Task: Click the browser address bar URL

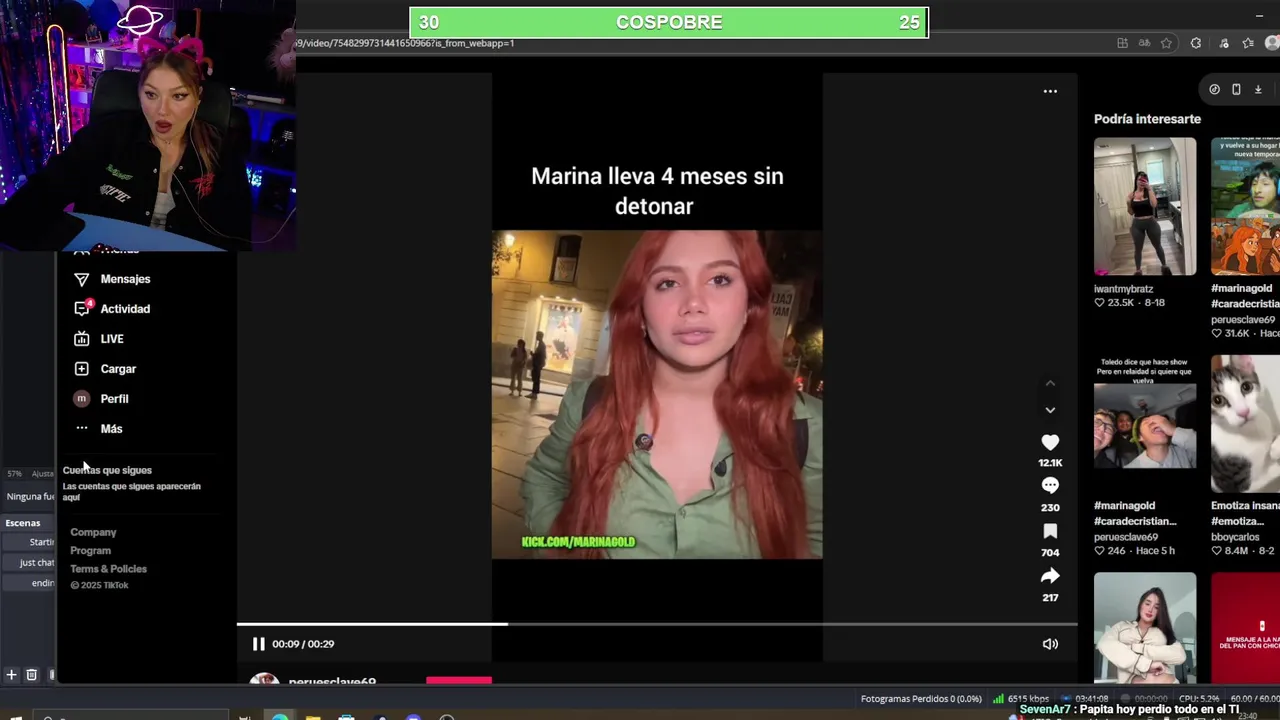Action: pyautogui.click(x=405, y=43)
